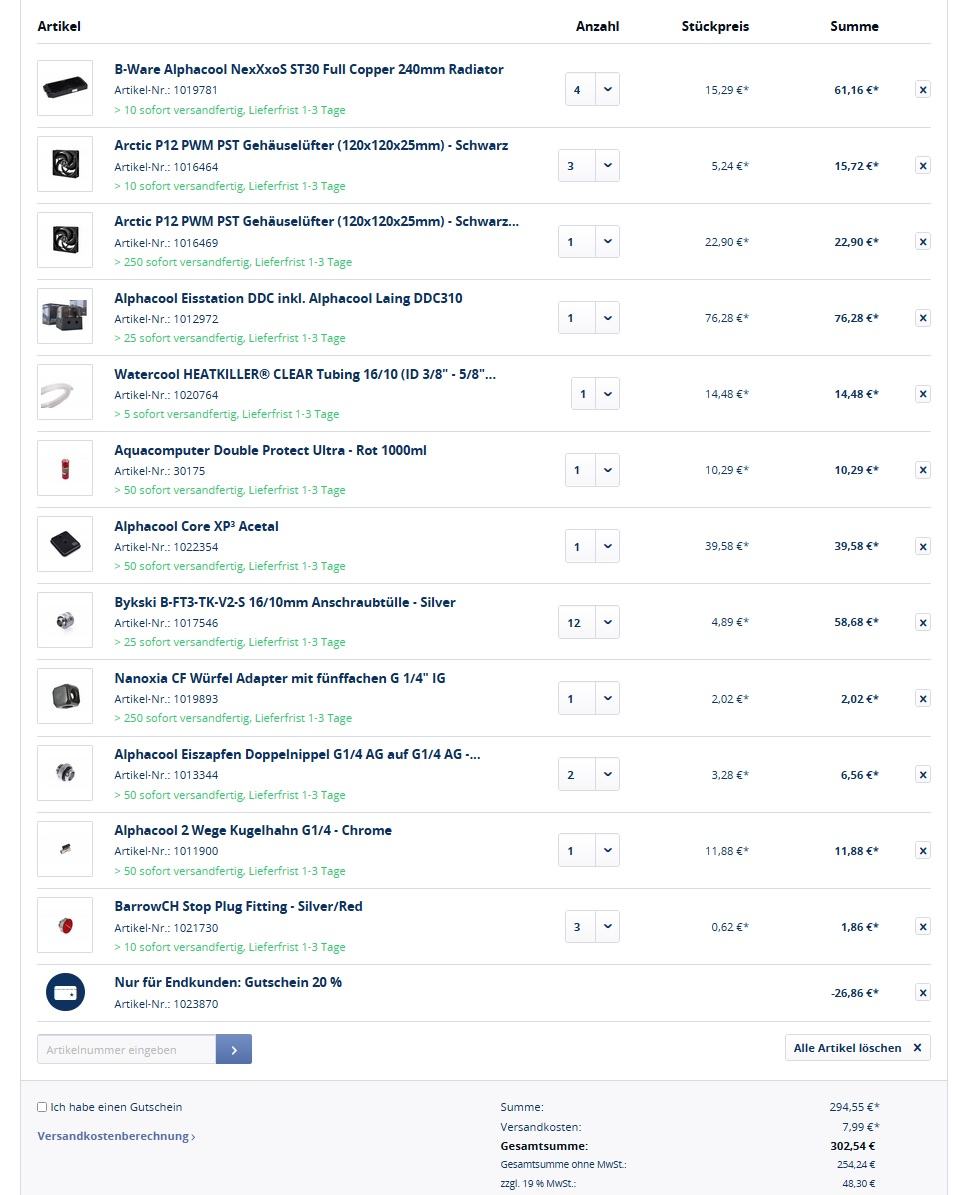Open quantity dropdown for Arctic P12 1016469
Viewport: 957px width, 1195px height.
pyautogui.click(x=589, y=242)
